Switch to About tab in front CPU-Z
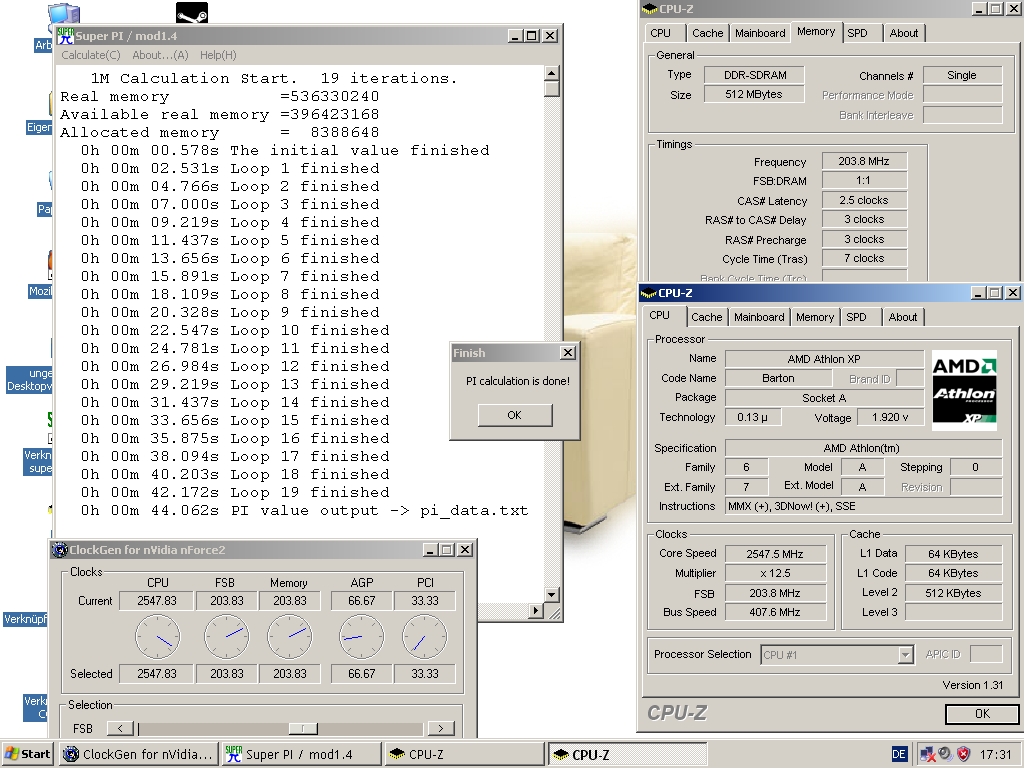Screen dimensions: 1024x768 [903, 317]
